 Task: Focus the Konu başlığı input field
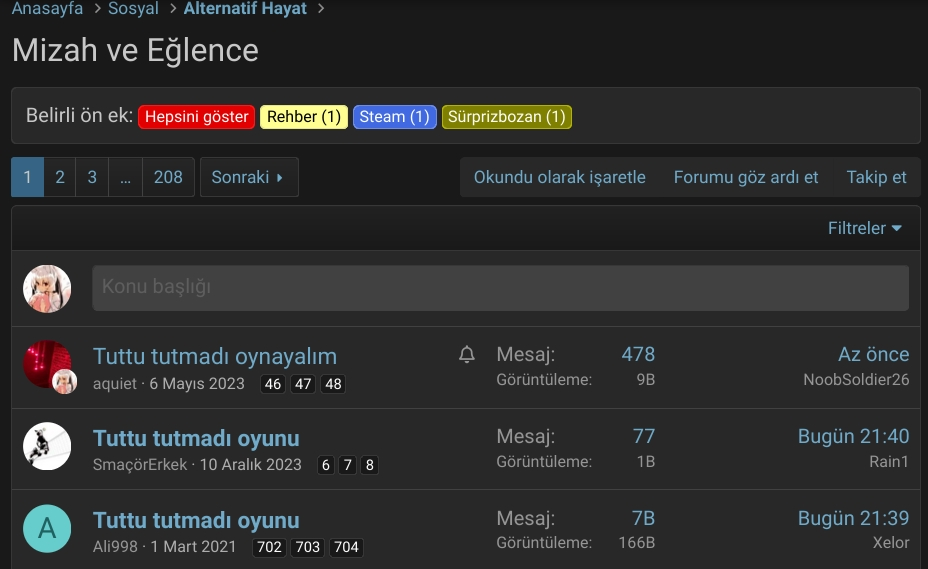(500, 288)
